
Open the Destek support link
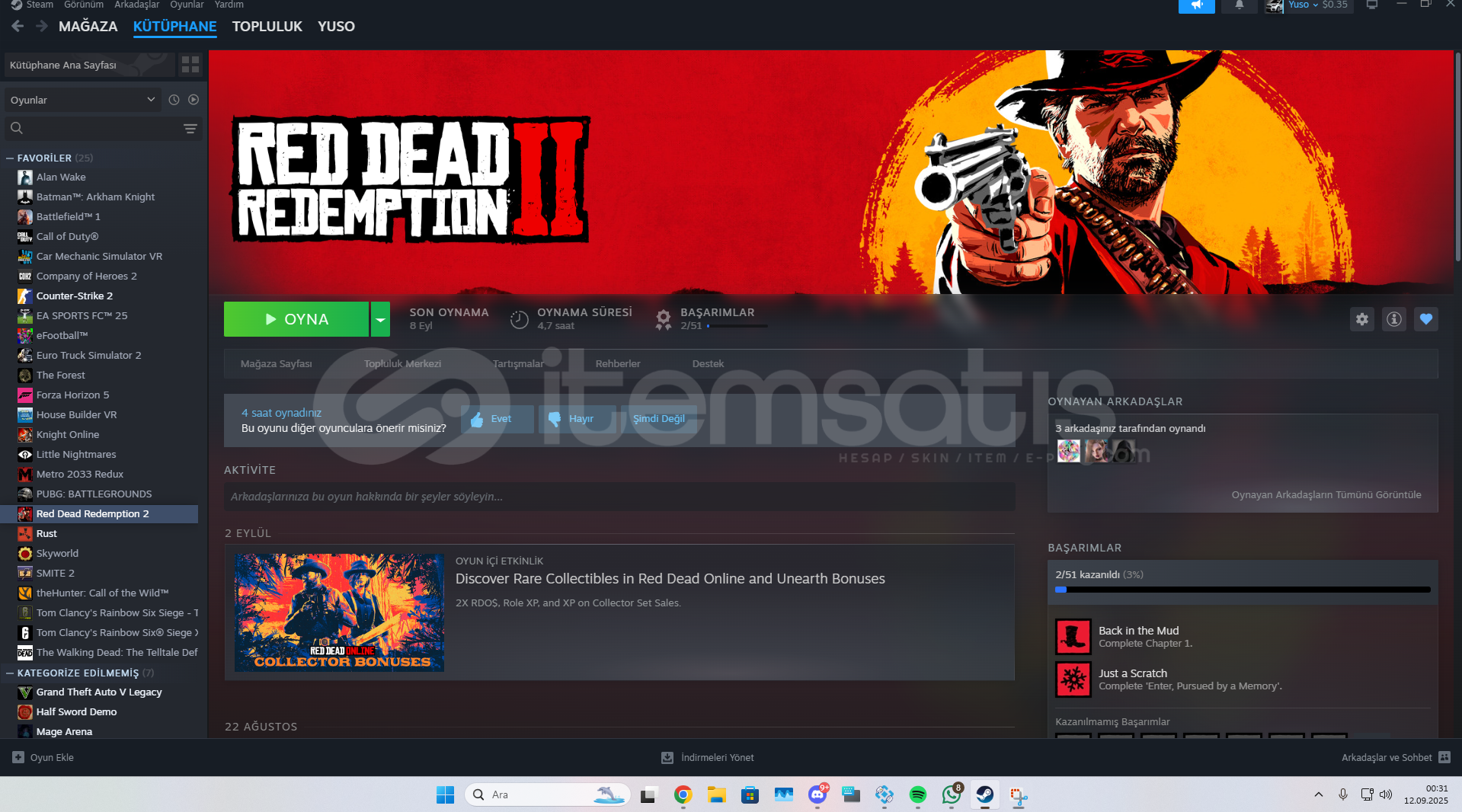(x=708, y=364)
